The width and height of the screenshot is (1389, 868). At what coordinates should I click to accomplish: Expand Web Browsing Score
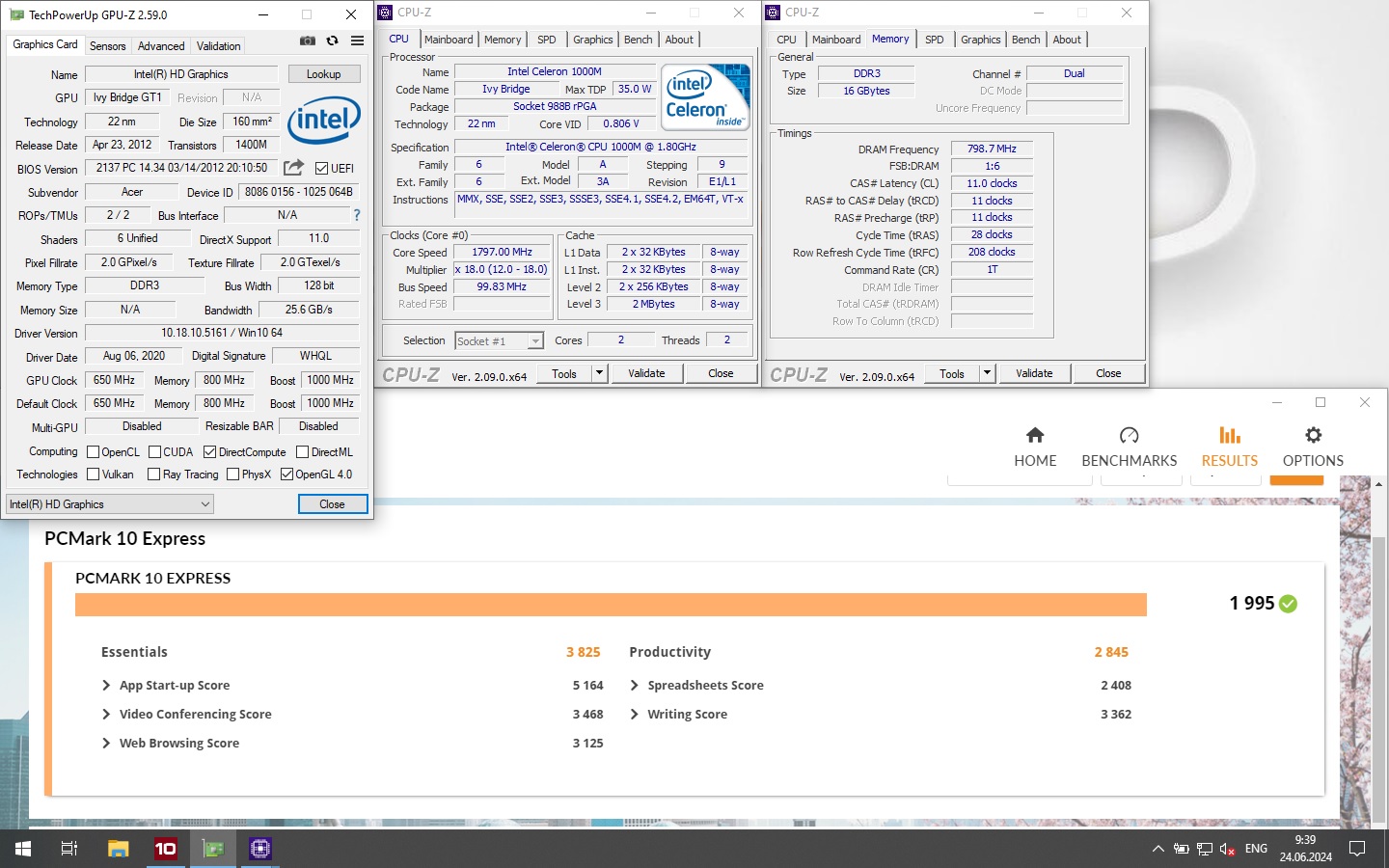tap(106, 744)
